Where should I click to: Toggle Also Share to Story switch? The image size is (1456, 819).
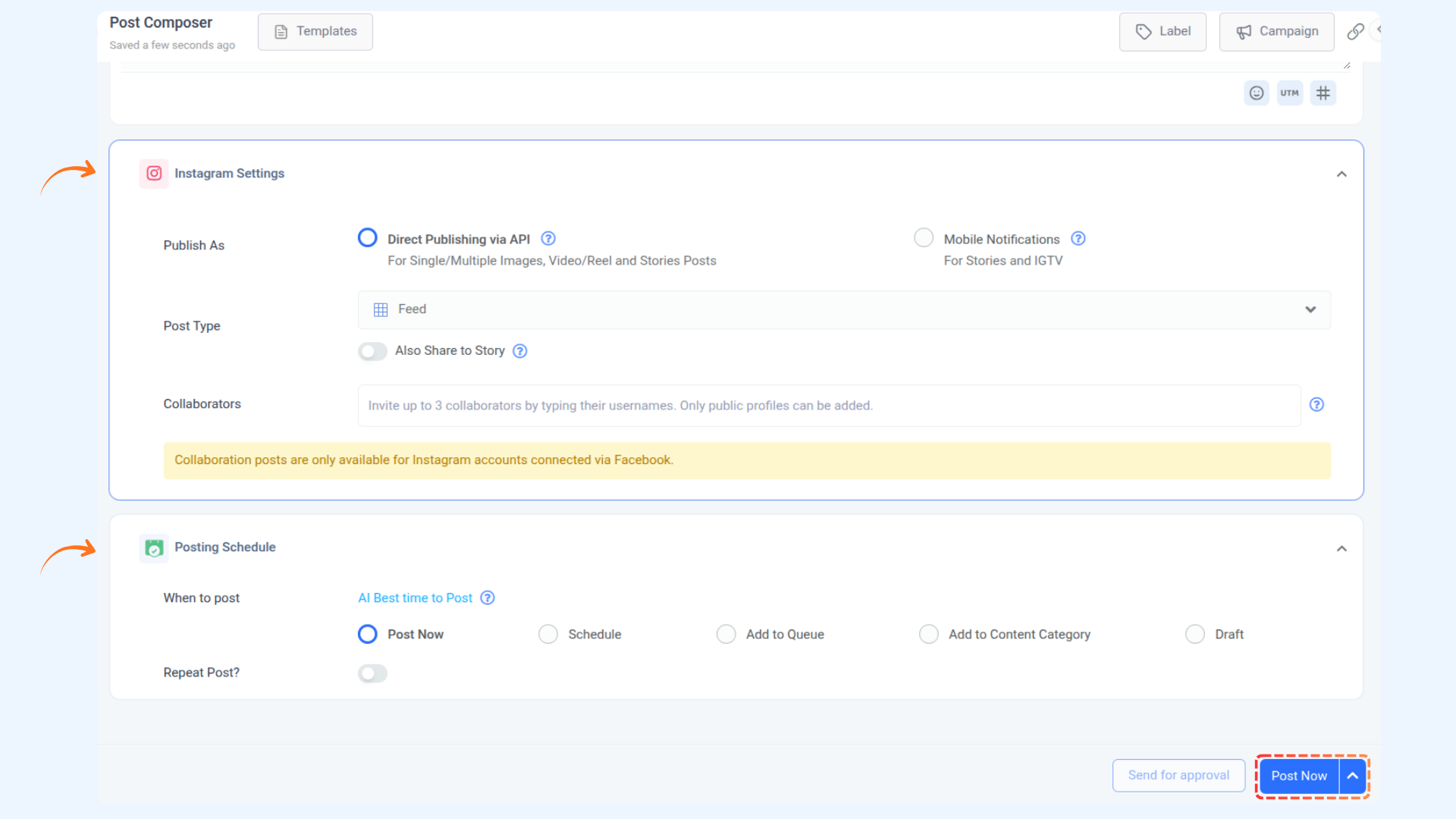pos(372,351)
